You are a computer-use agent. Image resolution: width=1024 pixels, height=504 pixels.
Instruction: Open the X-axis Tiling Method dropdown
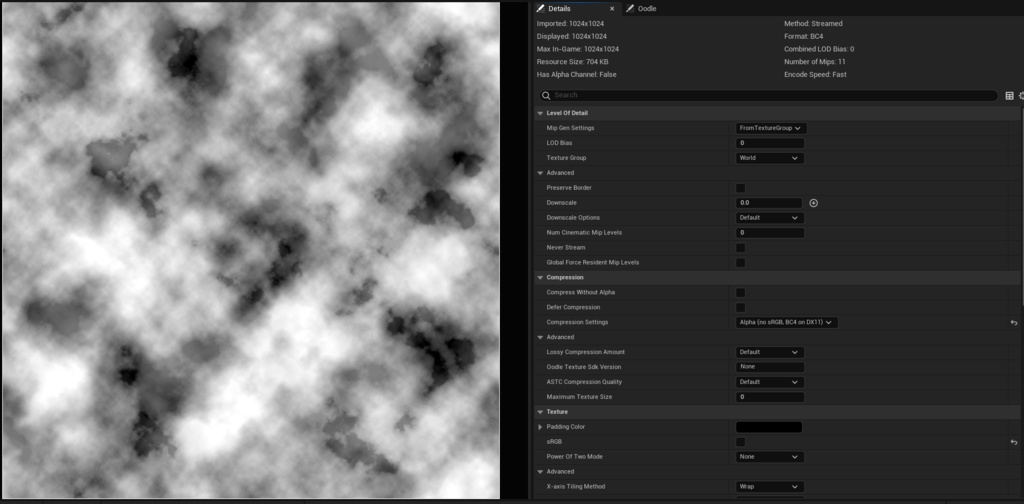point(769,487)
